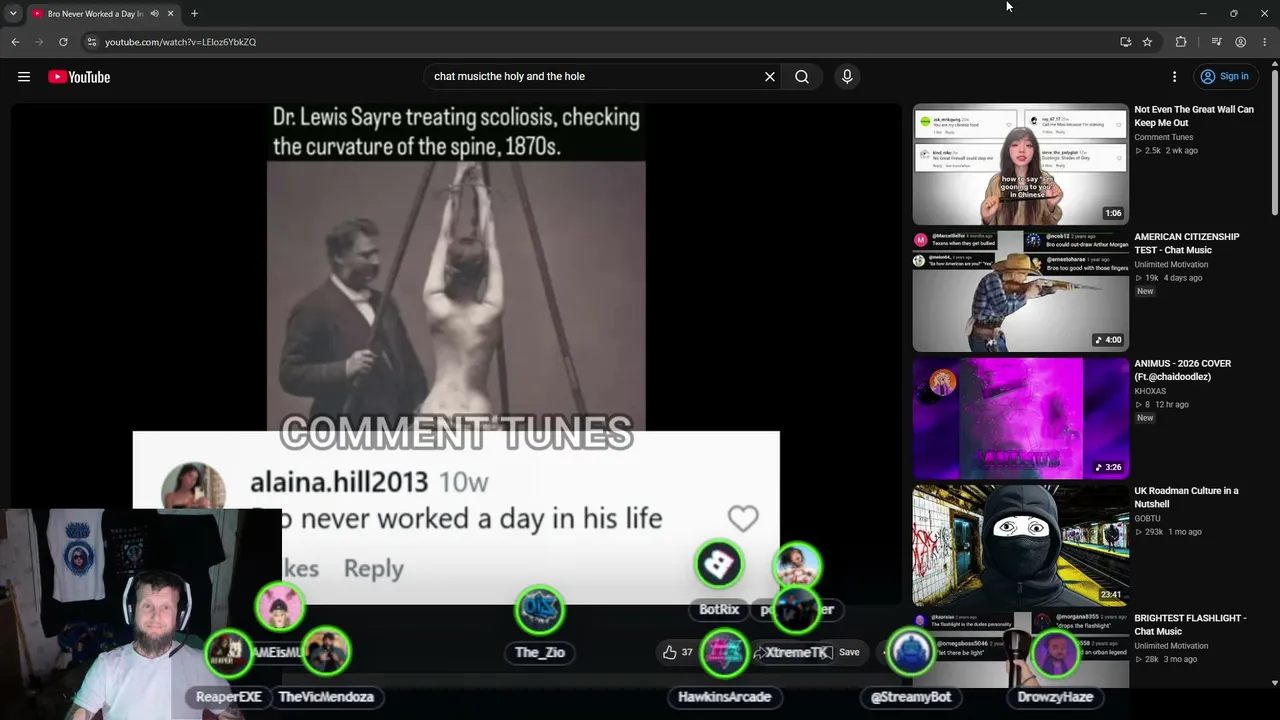Open Not Even The Great Wall thumbnail

(x=1020, y=164)
